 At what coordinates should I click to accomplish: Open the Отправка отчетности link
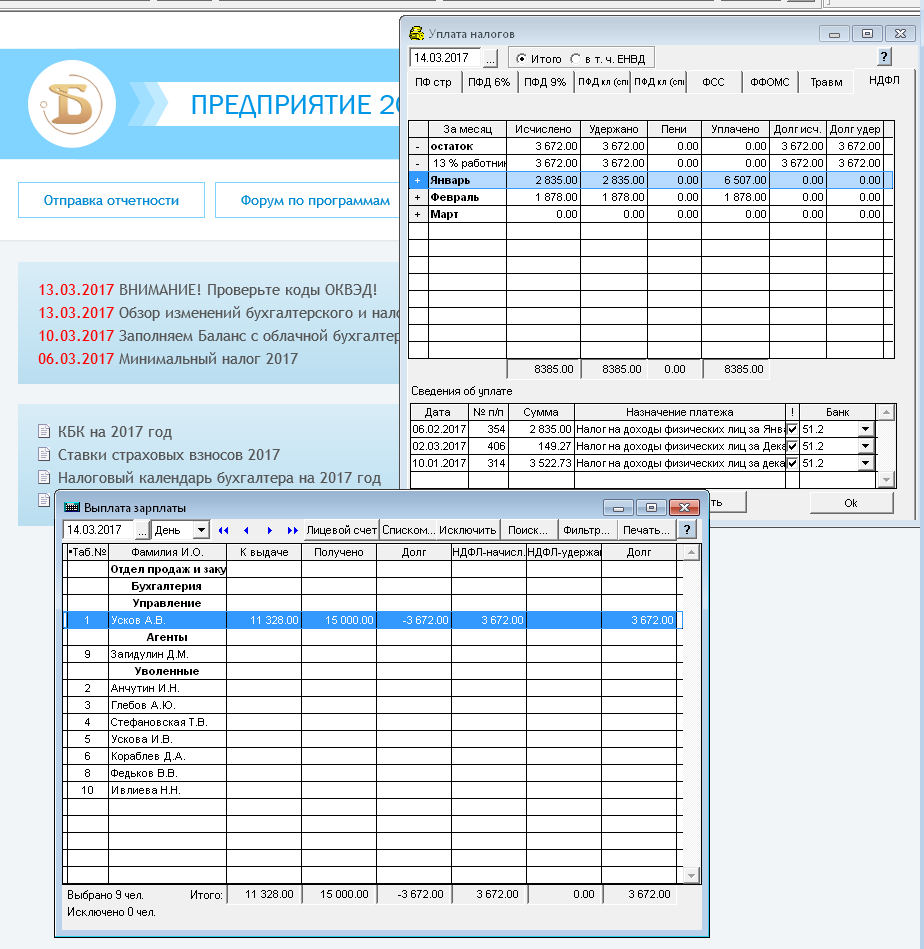[111, 200]
